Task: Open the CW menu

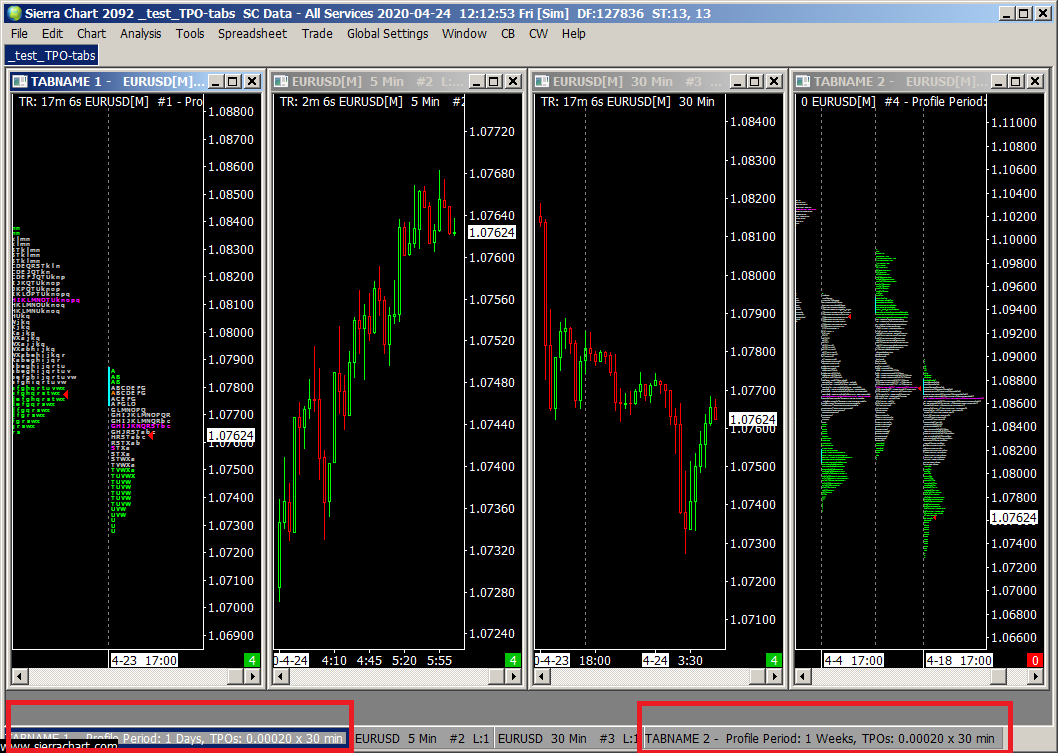Action: (x=538, y=34)
